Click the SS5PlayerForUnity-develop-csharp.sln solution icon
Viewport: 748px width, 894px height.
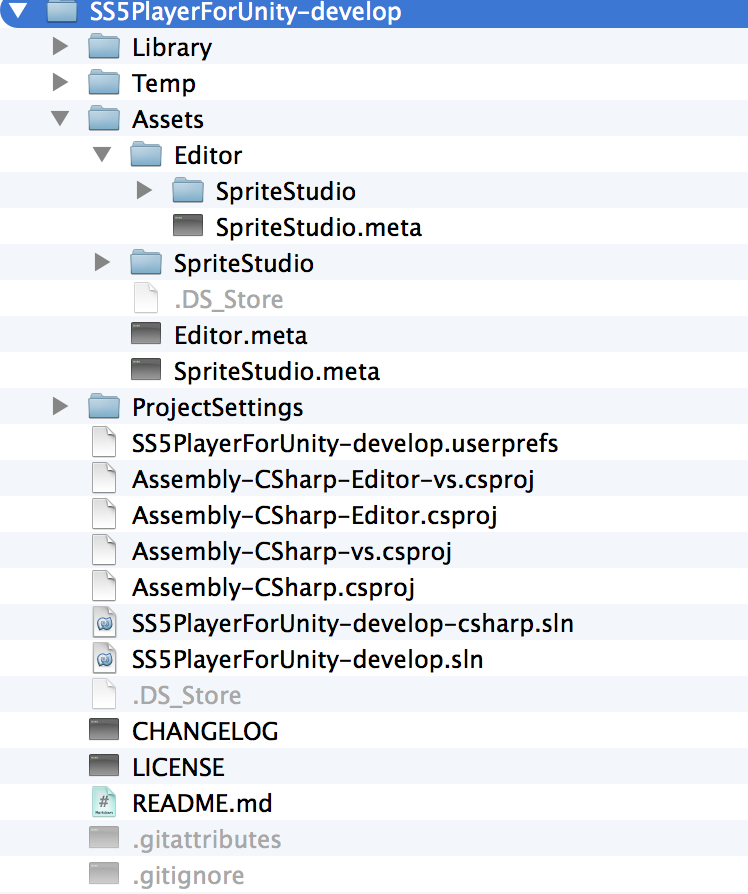104,623
